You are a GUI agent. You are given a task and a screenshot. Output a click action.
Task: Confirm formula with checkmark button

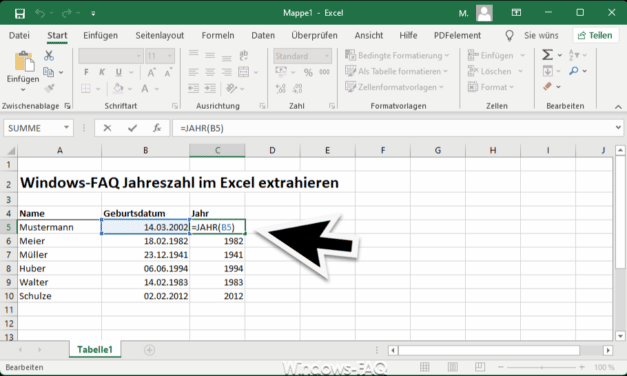coord(132,128)
